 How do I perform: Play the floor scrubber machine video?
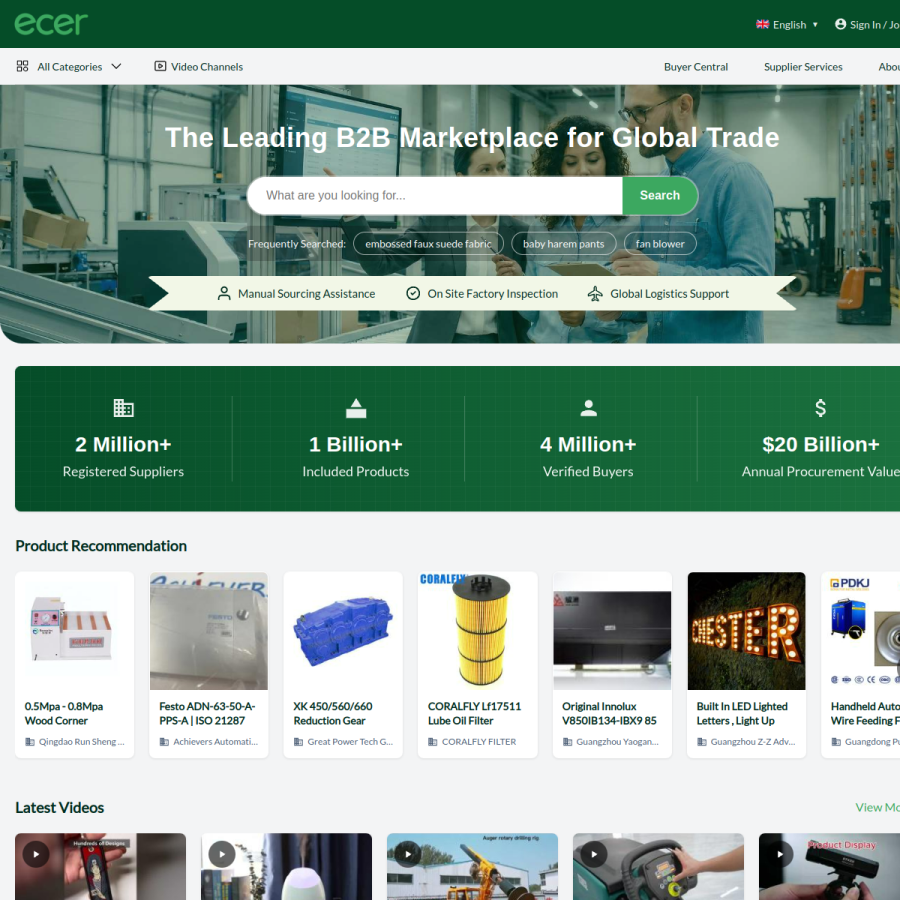[593, 855]
